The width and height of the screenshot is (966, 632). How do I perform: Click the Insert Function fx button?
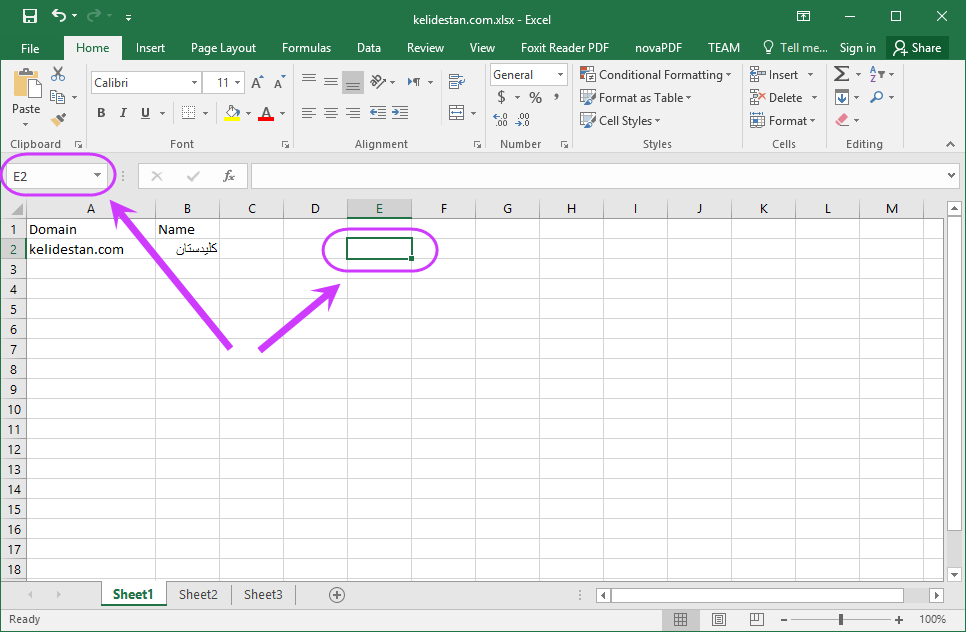pos(229,176)
